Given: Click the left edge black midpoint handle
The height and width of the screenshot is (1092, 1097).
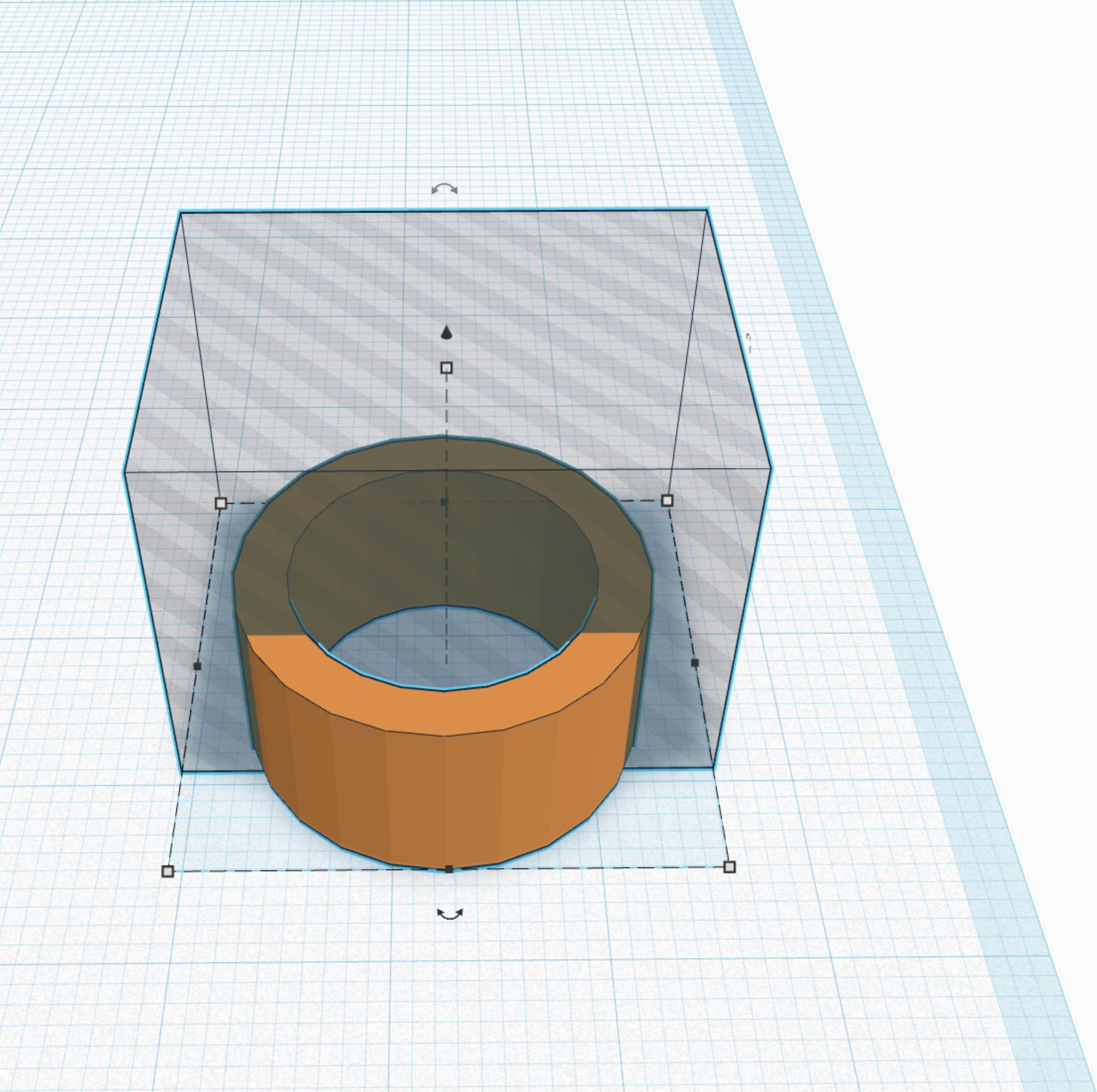Looking at the screenshot, I should coord(198,666).
